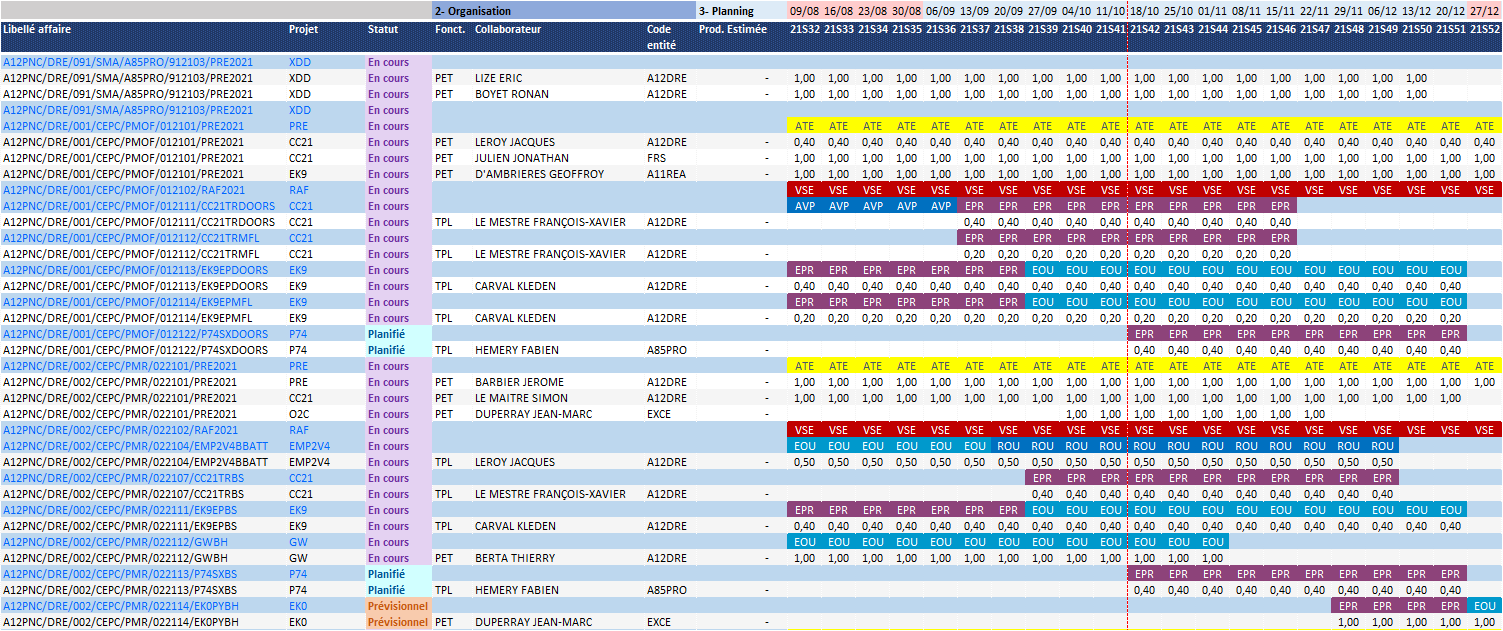
Task: Select CARVAL KLEDEN in the 012113/EK9EPDOORS row
Action: (515, 286)
